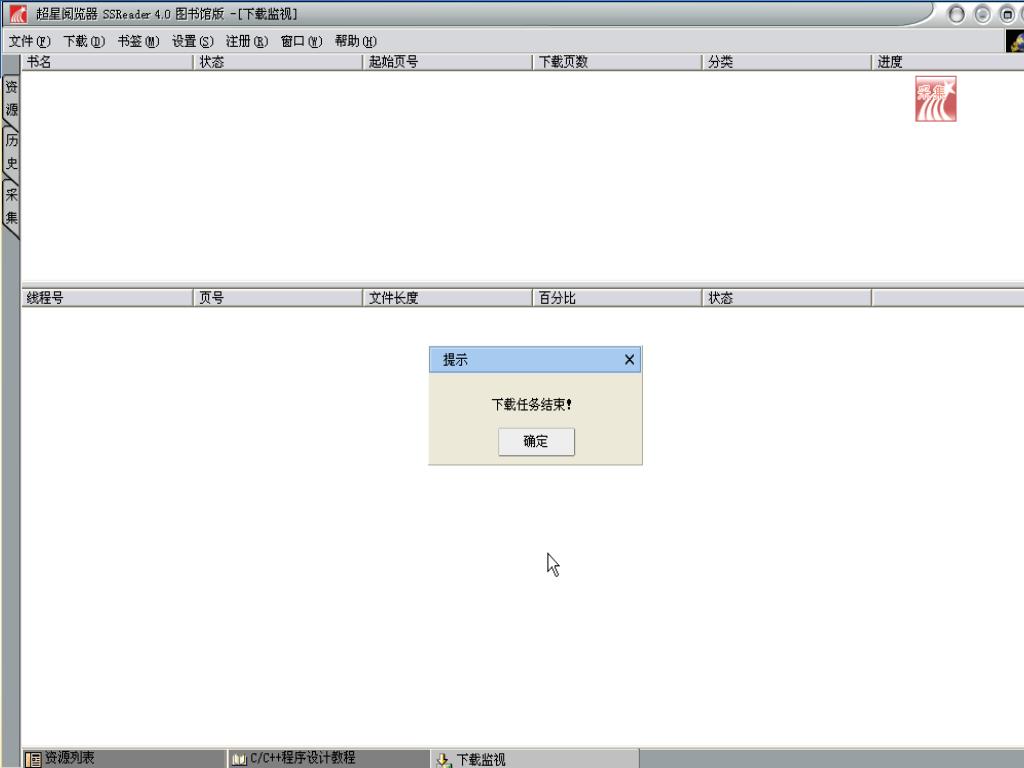Open the 文件 menu
This screenshot has height=768, width=1024.
click(29, 41)
